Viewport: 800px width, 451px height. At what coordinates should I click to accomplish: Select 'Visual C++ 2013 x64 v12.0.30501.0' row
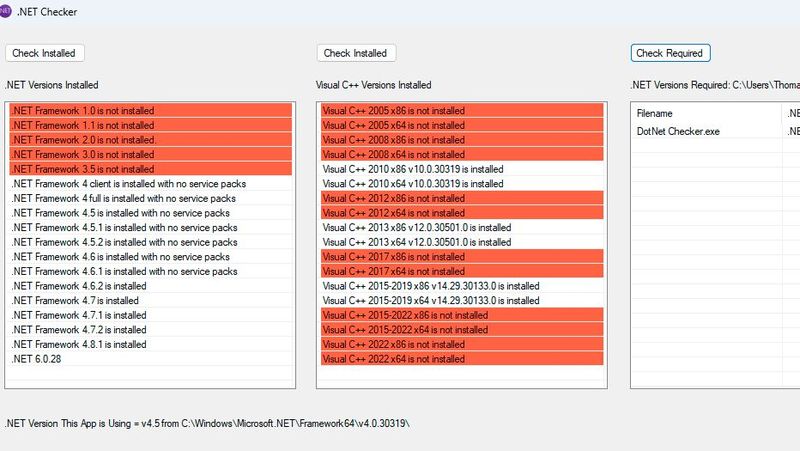[x=462, y=242]
